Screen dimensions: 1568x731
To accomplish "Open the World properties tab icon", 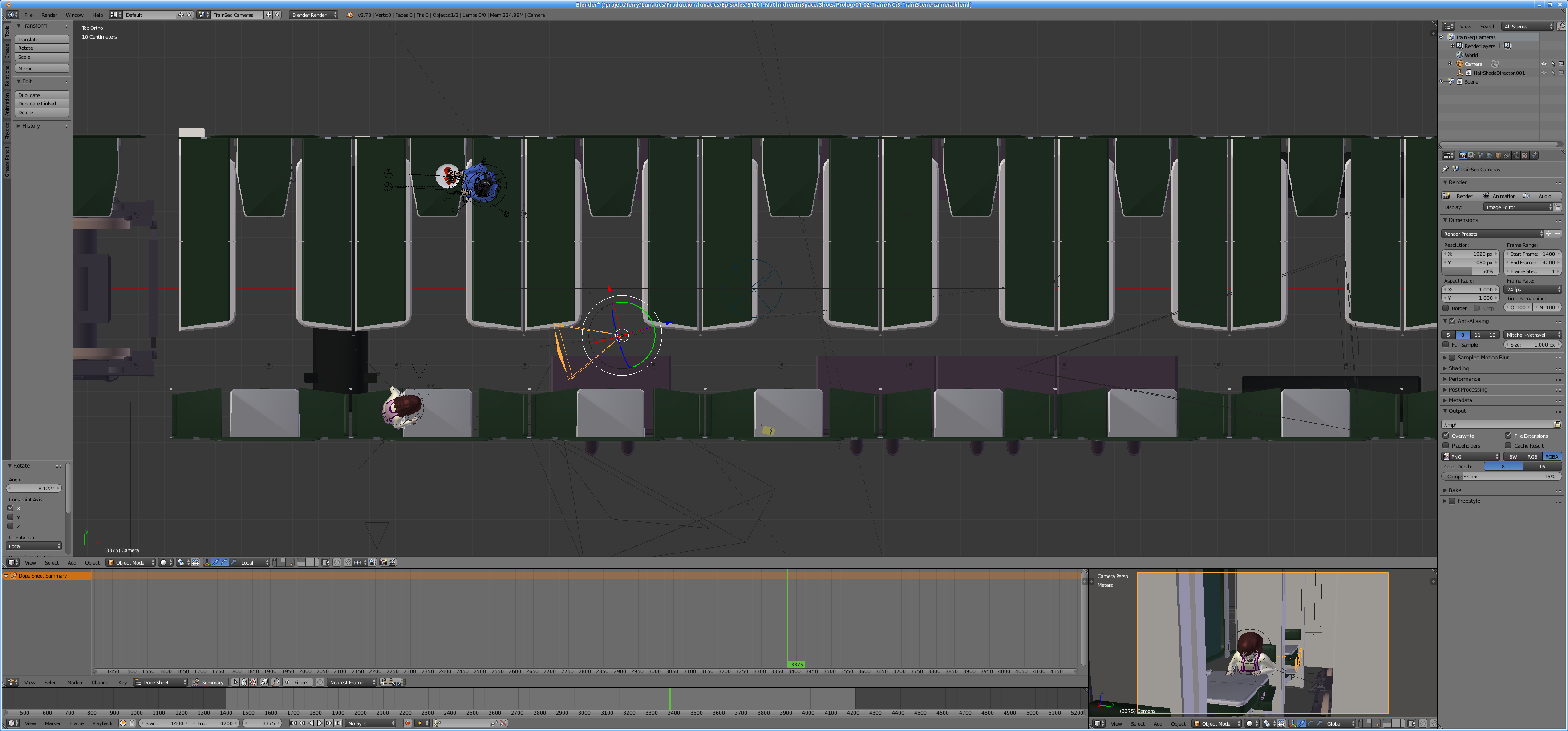I will click(1490, 155).
